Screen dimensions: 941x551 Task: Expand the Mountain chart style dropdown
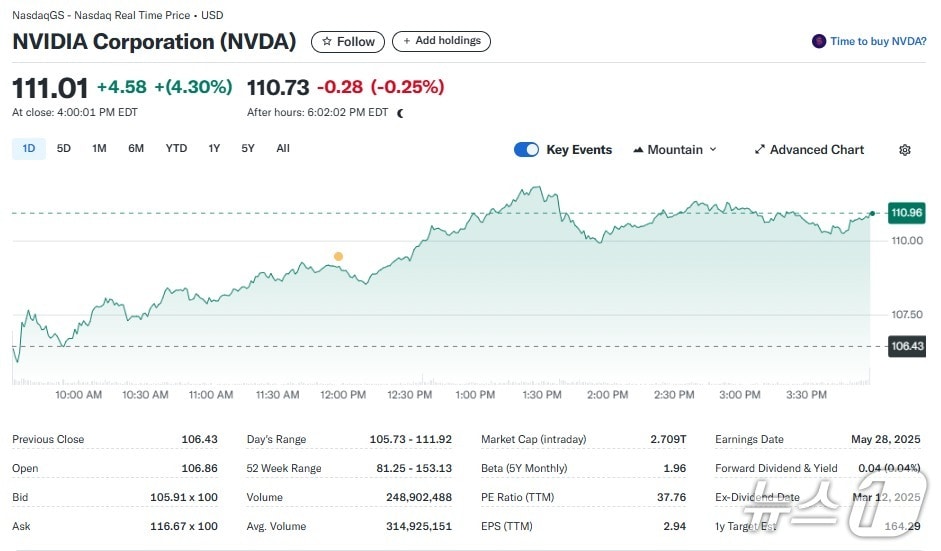click(712, 150)
